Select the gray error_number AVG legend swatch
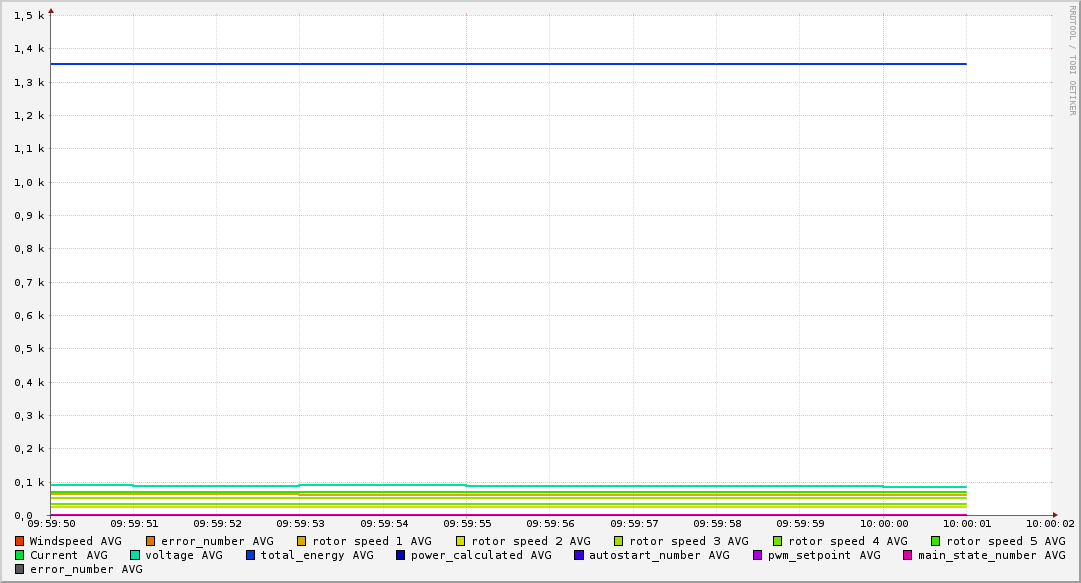Image resolution: width=1081 pixels, height=583 pixels. tap(20, 569)
